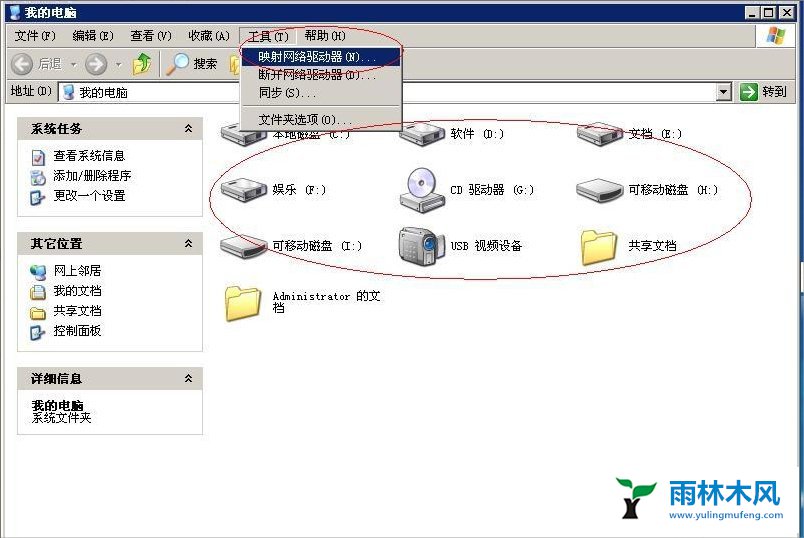
Task: Open the USB 视频设备 camera icon
Action: 421,245
